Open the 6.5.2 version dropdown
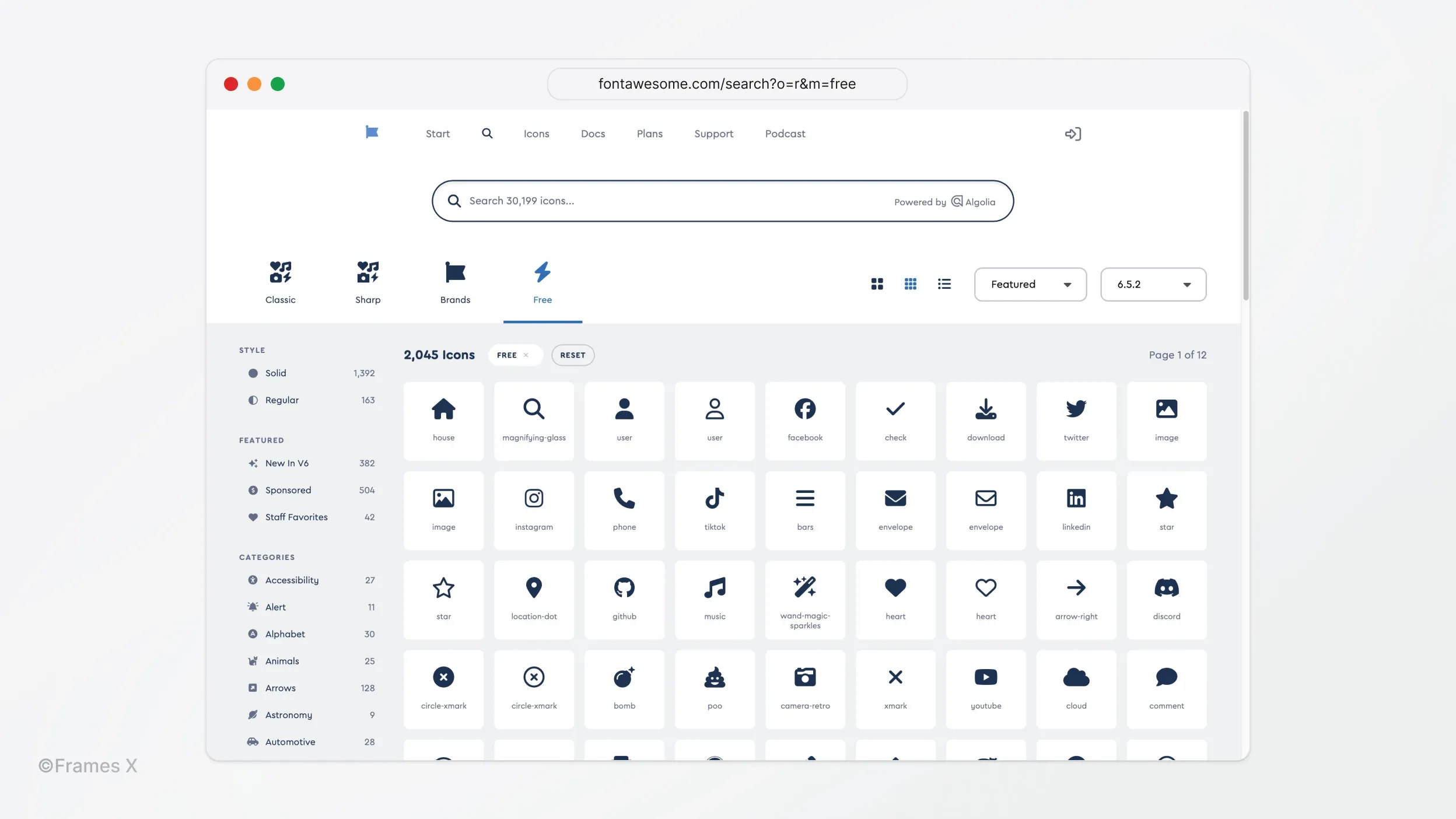The image size is (1456, 819). pyautogui.click(x=1153, y=285)
